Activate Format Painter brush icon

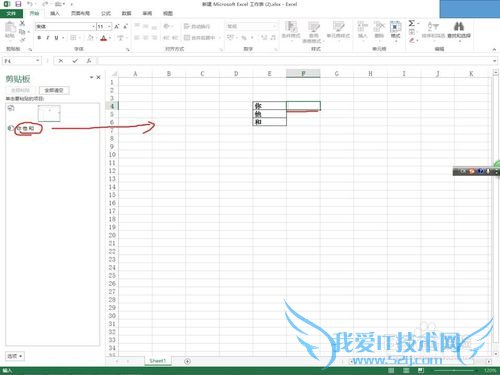[x=22, y=40]
